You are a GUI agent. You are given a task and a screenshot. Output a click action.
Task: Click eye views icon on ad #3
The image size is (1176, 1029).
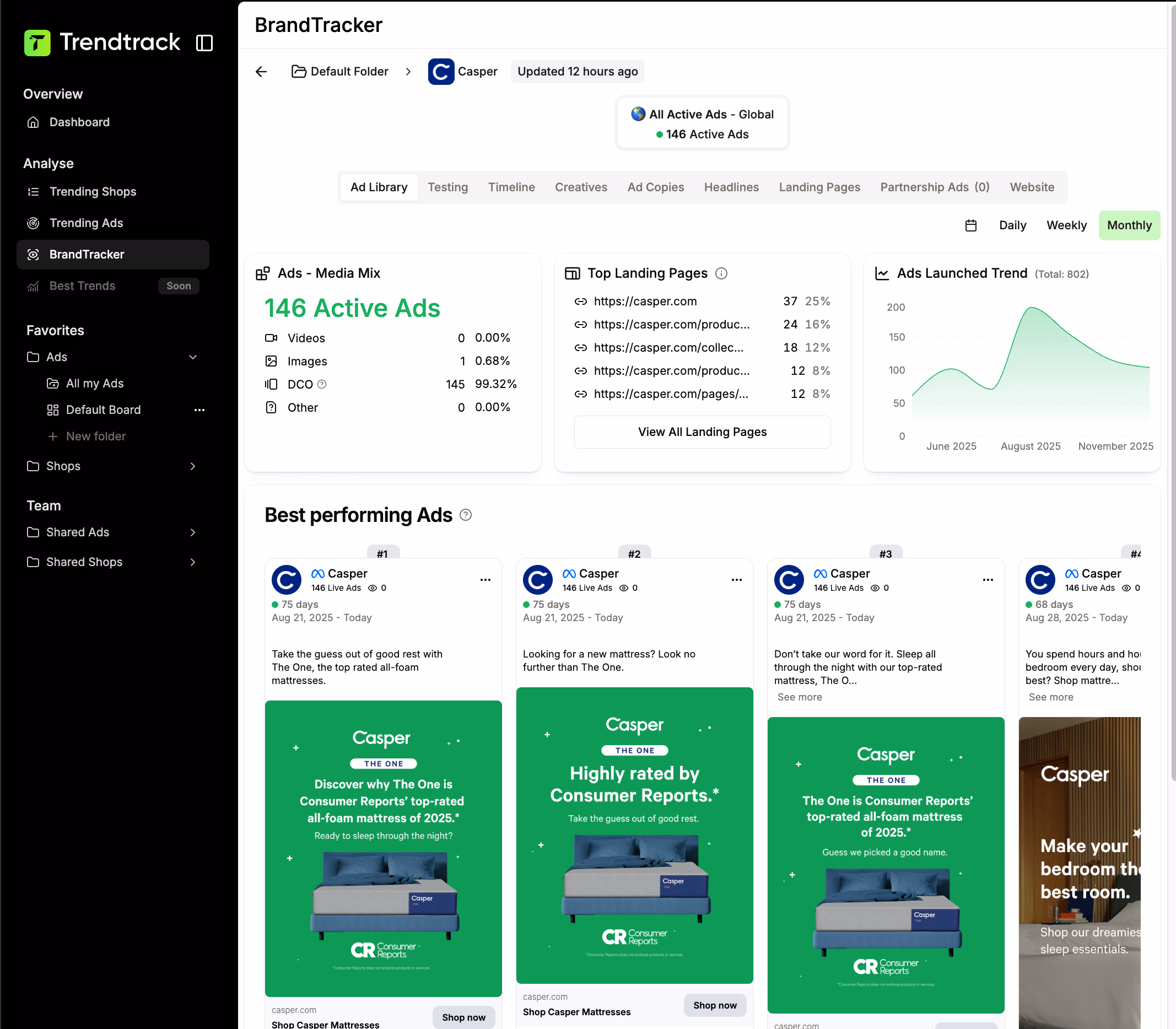point(875,588)
